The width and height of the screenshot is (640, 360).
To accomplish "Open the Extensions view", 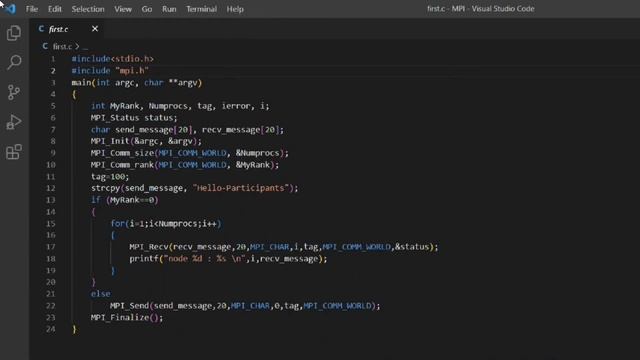I will point(14,152).
